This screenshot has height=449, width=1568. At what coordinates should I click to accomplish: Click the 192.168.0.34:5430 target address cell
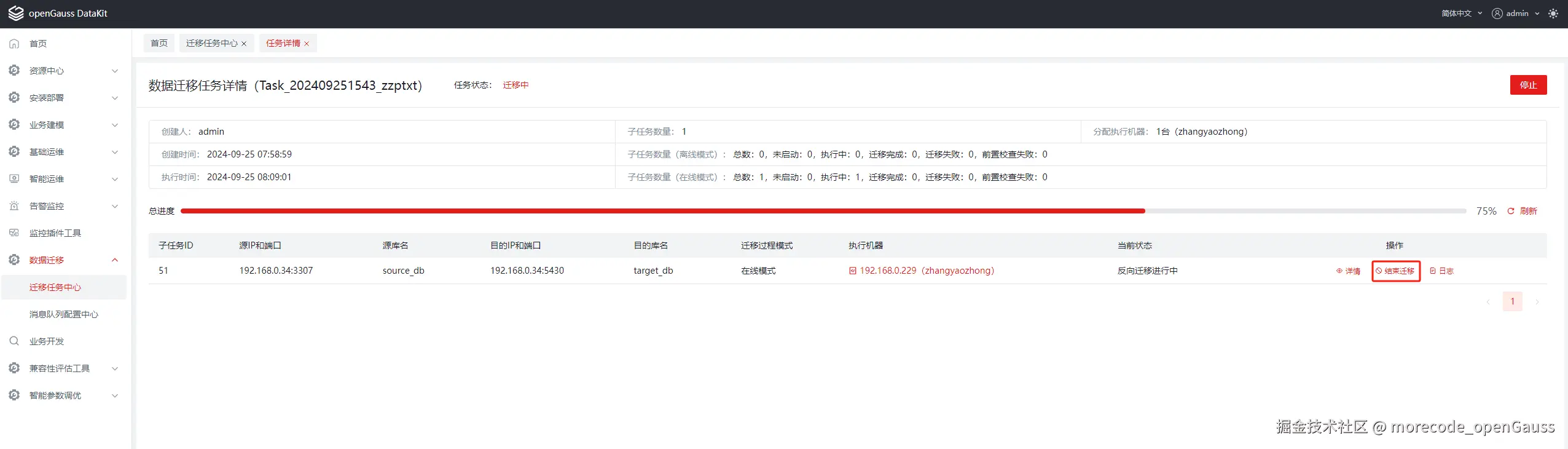point(527,271)
